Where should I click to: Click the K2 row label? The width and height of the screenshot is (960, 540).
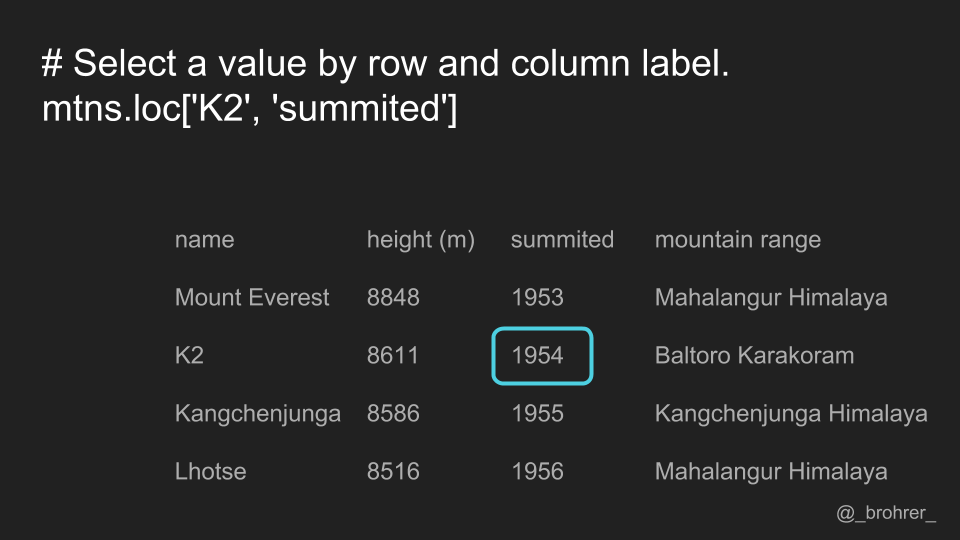[189, 356]
